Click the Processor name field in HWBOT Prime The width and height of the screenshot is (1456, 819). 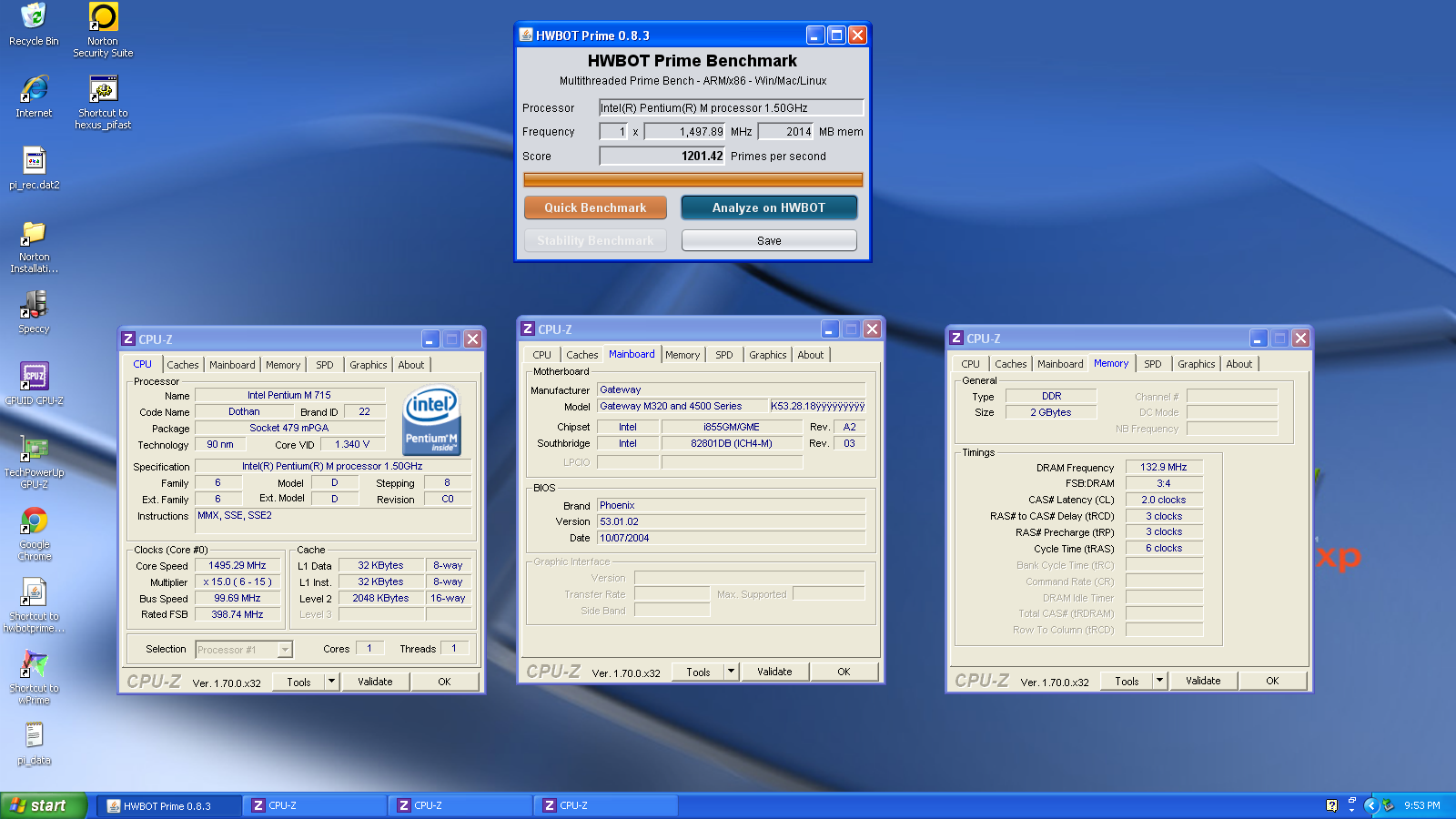click(x=731, y=107)
